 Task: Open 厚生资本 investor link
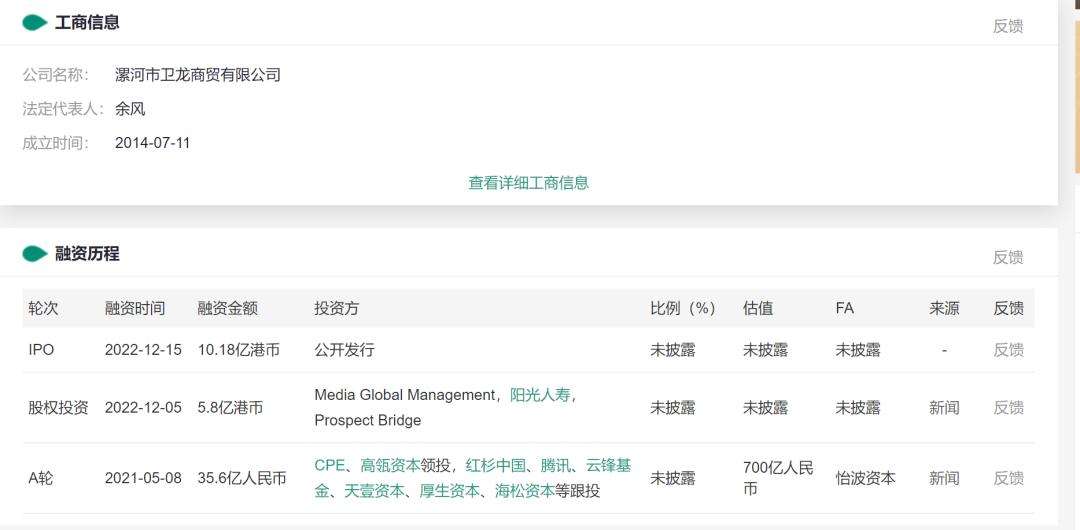click(450, 491)
